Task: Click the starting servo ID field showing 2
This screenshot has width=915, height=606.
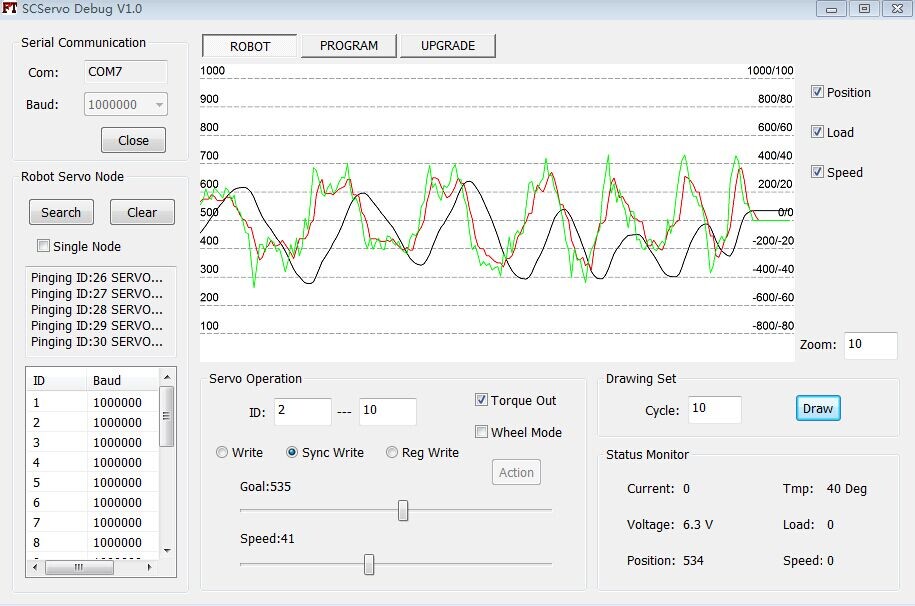Action: coord(302,411)
